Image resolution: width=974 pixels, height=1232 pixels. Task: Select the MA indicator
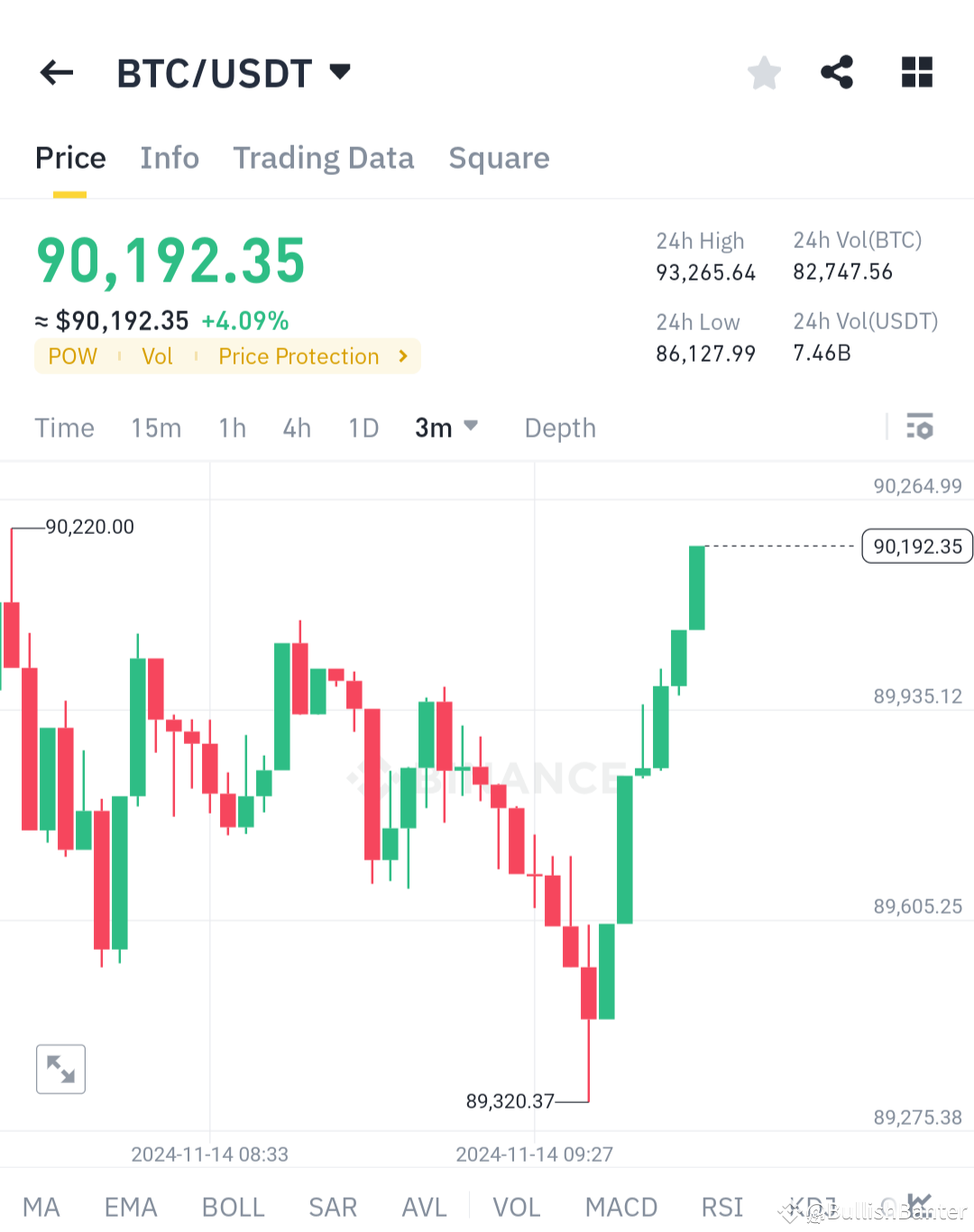41,1206
